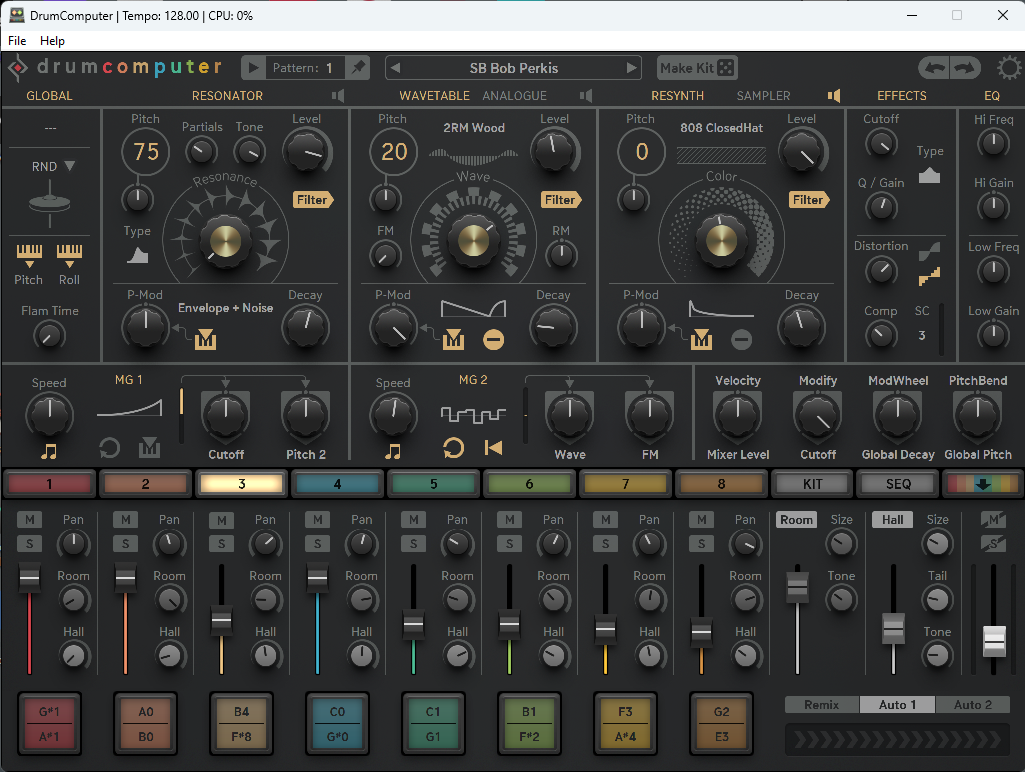Select engine tab 5
The image size is (1025, 772).
pos(433,484)
